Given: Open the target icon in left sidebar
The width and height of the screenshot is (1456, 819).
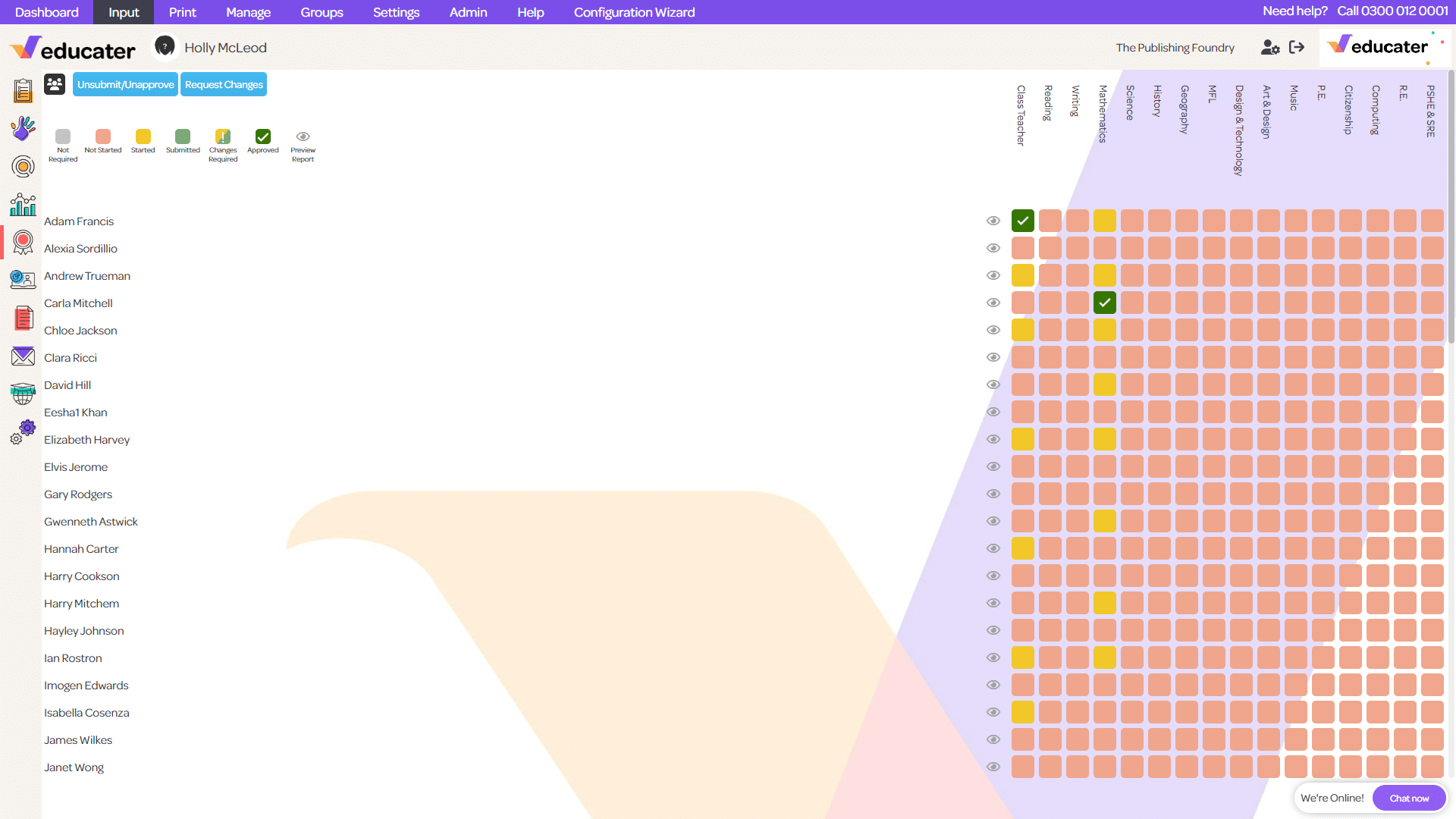Looking at the screenshot, I should pos(23,166).
